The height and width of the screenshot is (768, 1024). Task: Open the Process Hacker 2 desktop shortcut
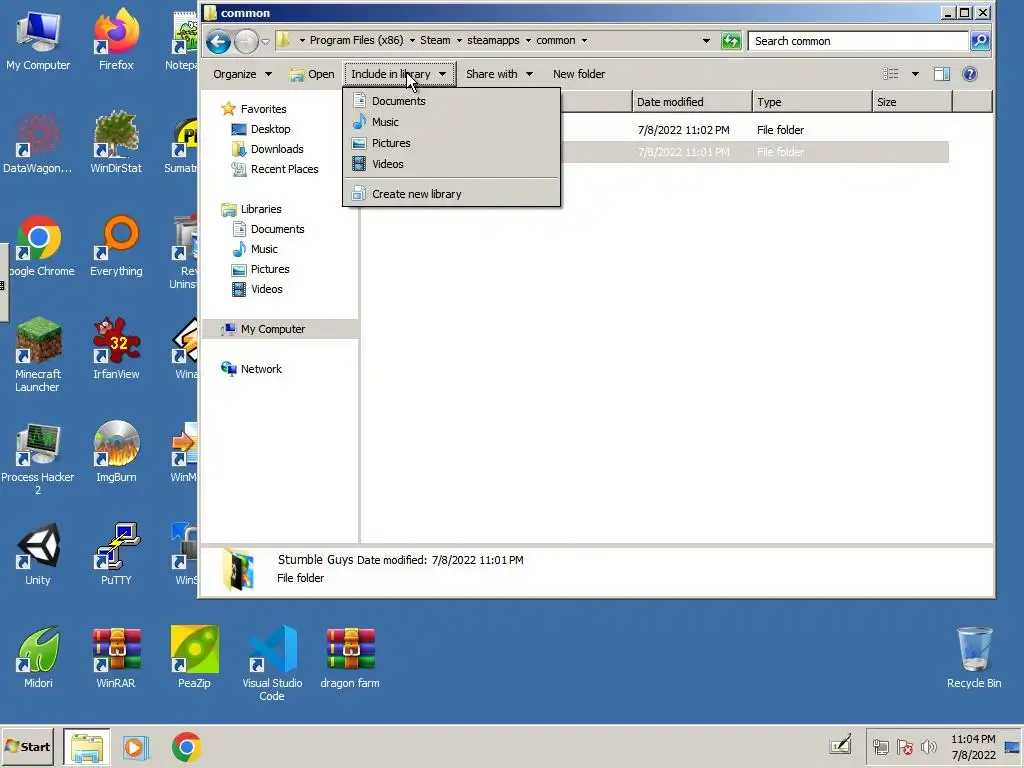(x=38, y=458)
